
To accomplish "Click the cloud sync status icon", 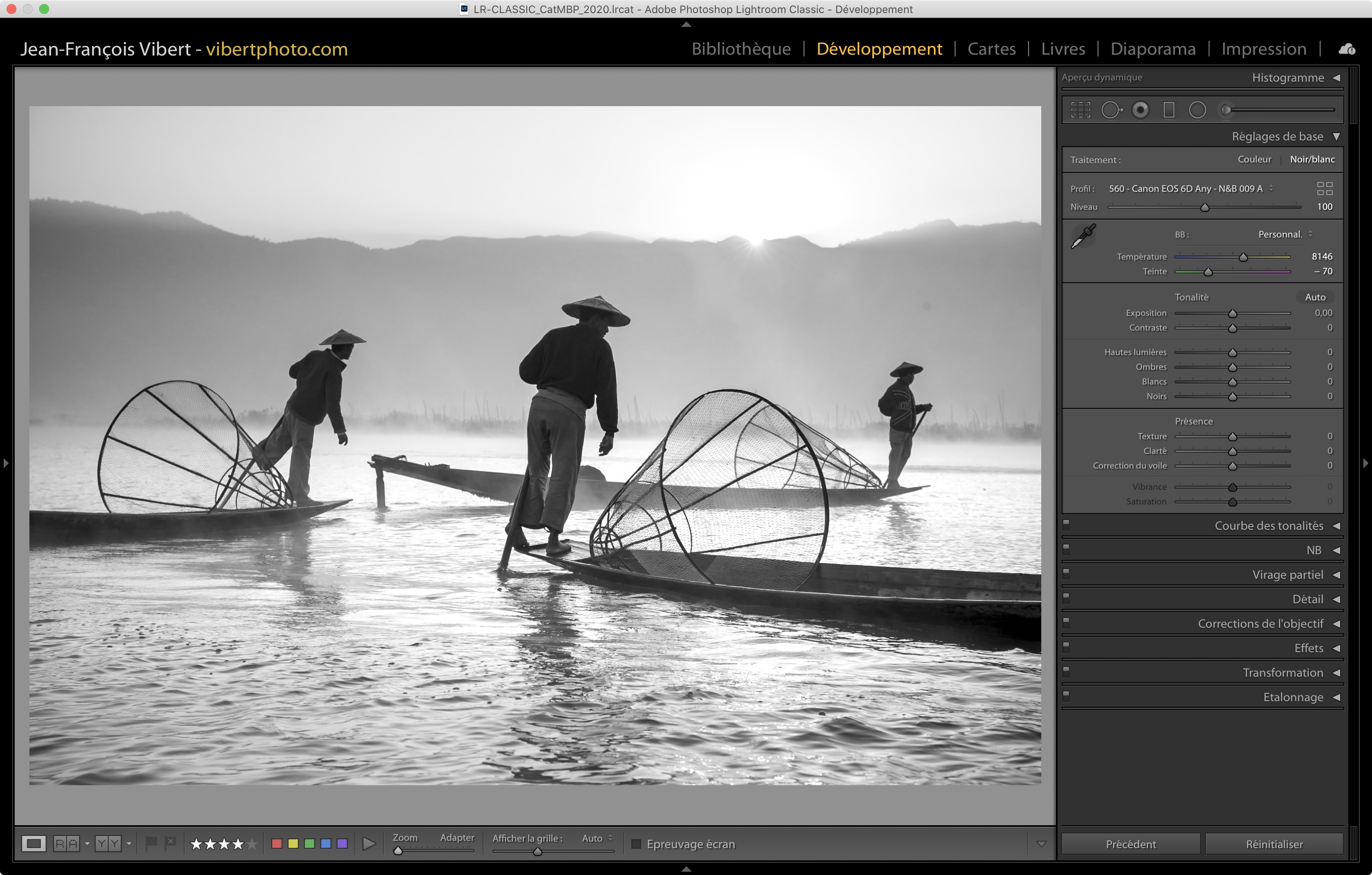I will [x=1346, y=49].
